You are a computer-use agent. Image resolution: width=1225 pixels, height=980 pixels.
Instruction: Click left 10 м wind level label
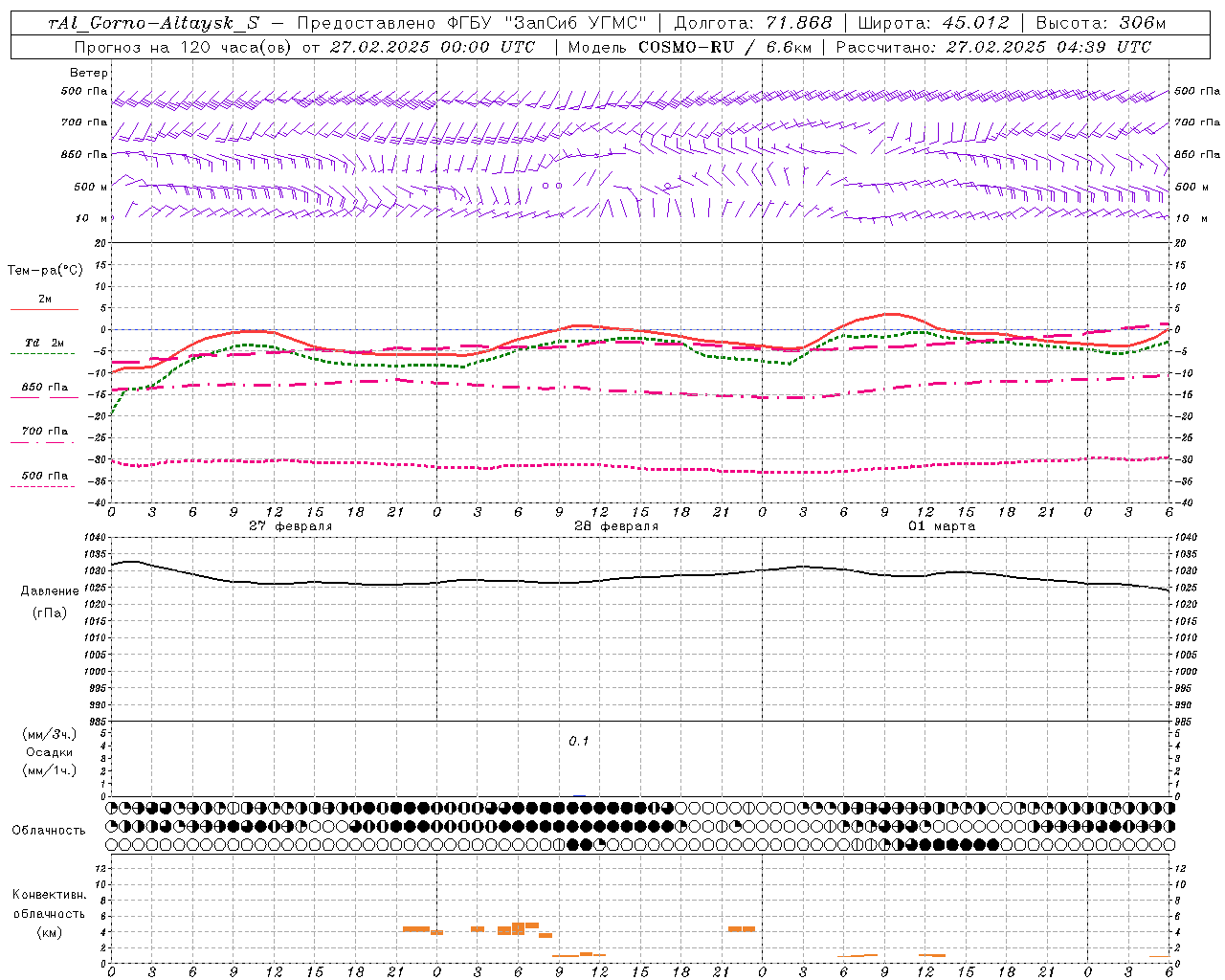(x=91, y=218)
